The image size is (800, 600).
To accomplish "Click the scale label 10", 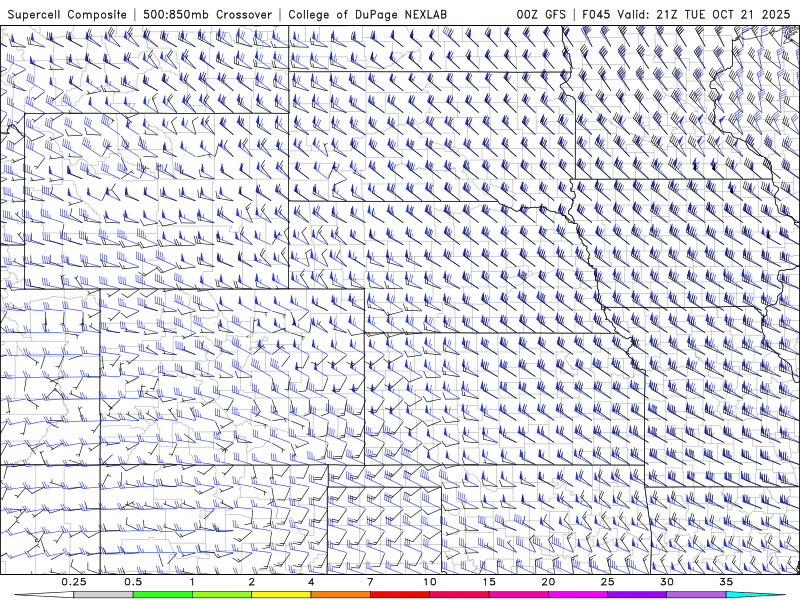I will 430,582.
